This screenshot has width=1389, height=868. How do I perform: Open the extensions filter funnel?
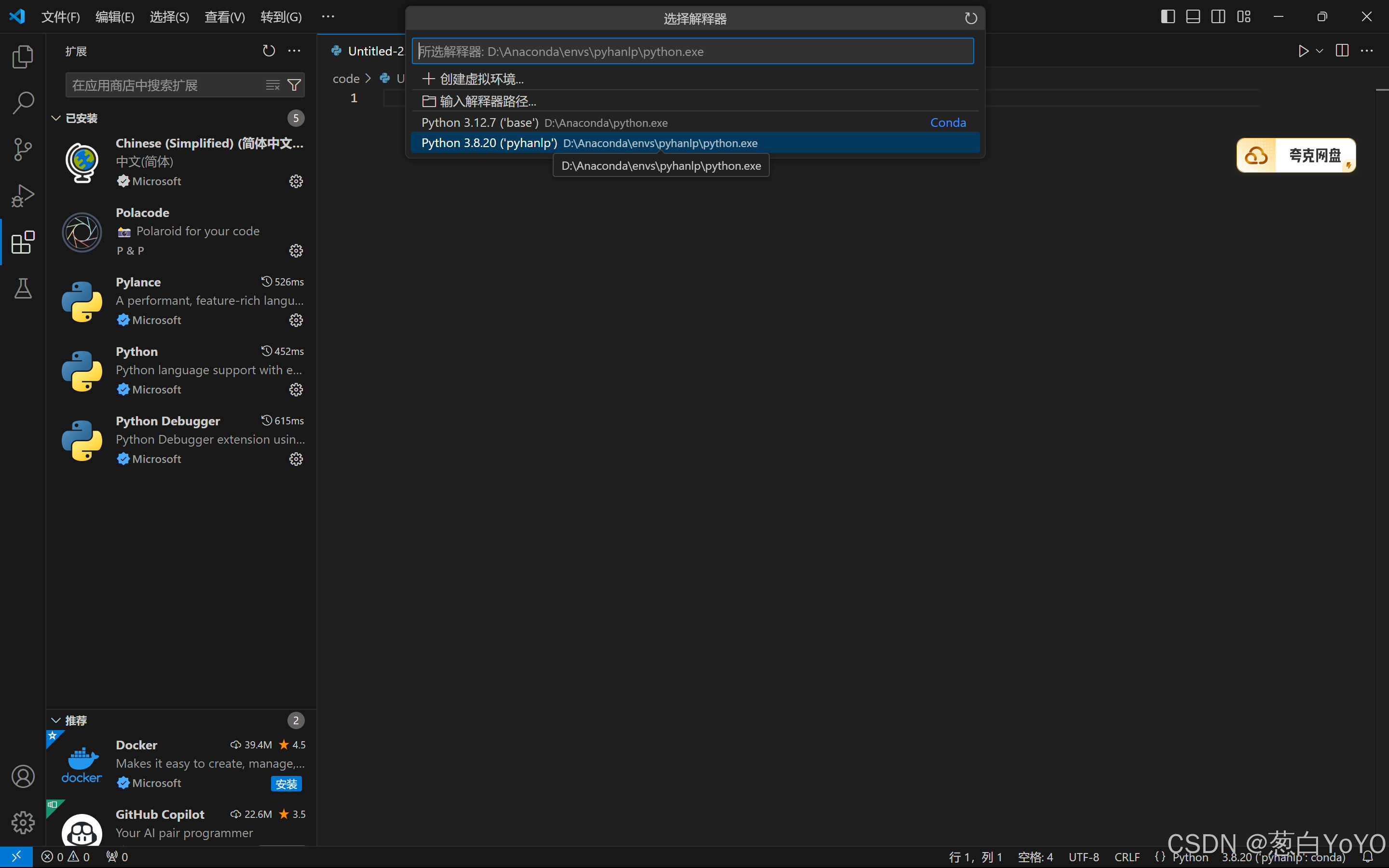294,85
